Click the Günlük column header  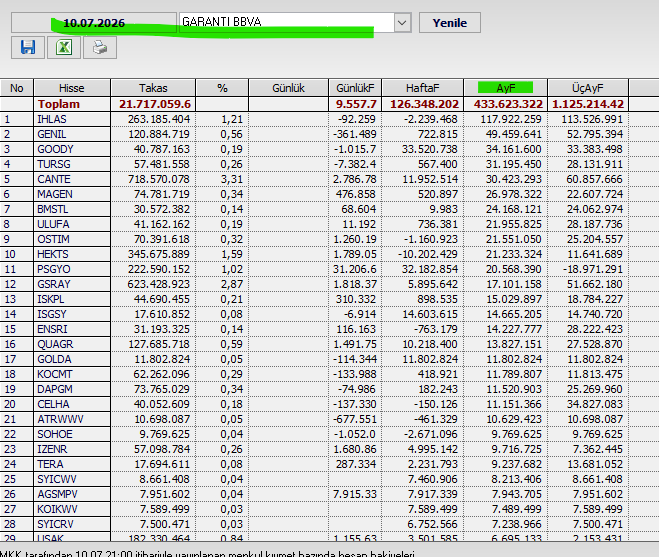288,88
